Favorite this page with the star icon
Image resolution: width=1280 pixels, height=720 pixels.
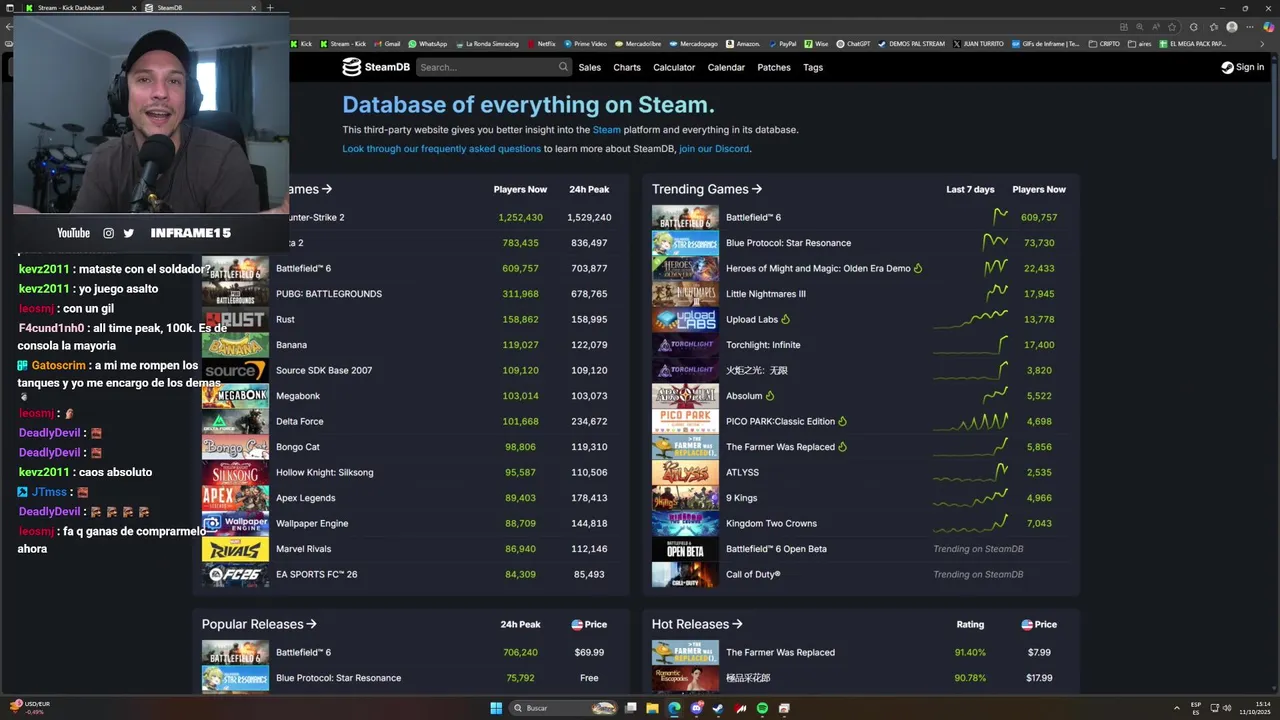pos(1172,27)
